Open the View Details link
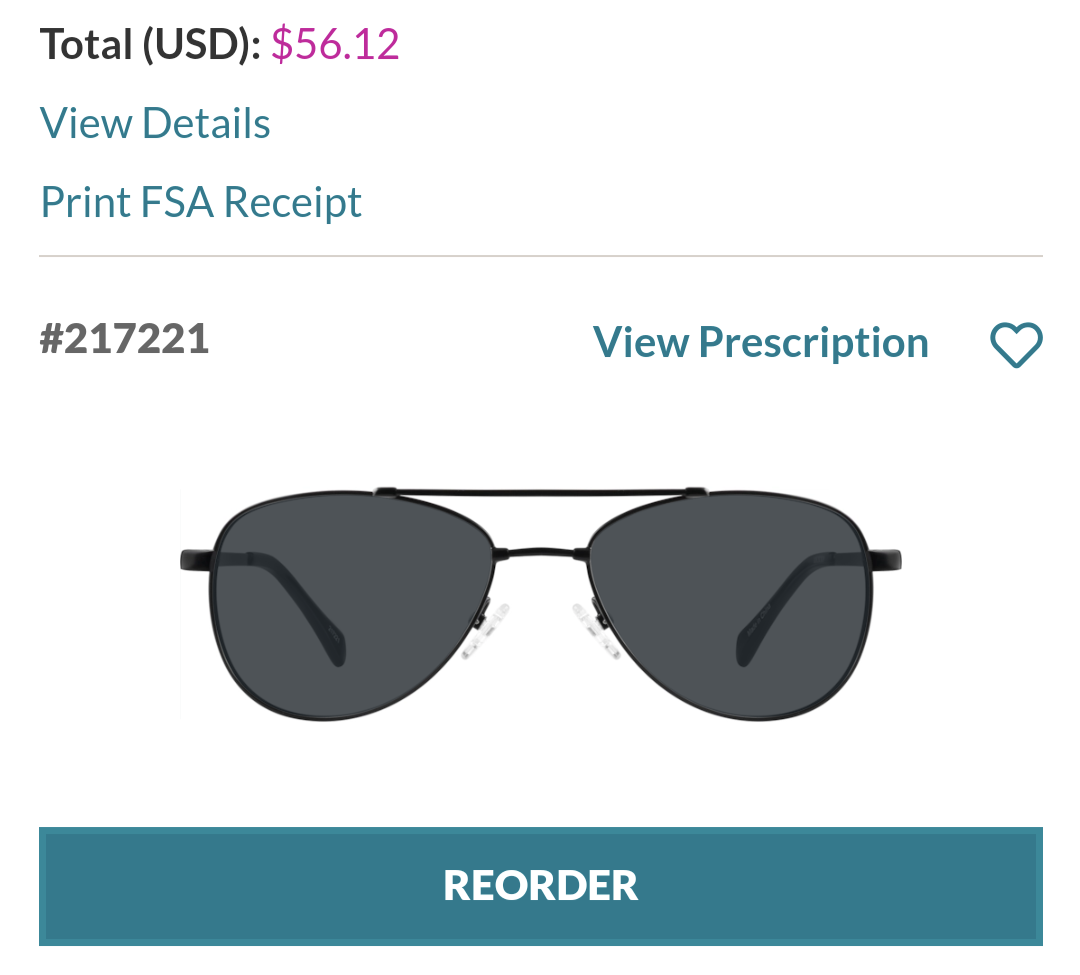The width and height of the screenshot is (1080, 975). (x=155, y=123)
